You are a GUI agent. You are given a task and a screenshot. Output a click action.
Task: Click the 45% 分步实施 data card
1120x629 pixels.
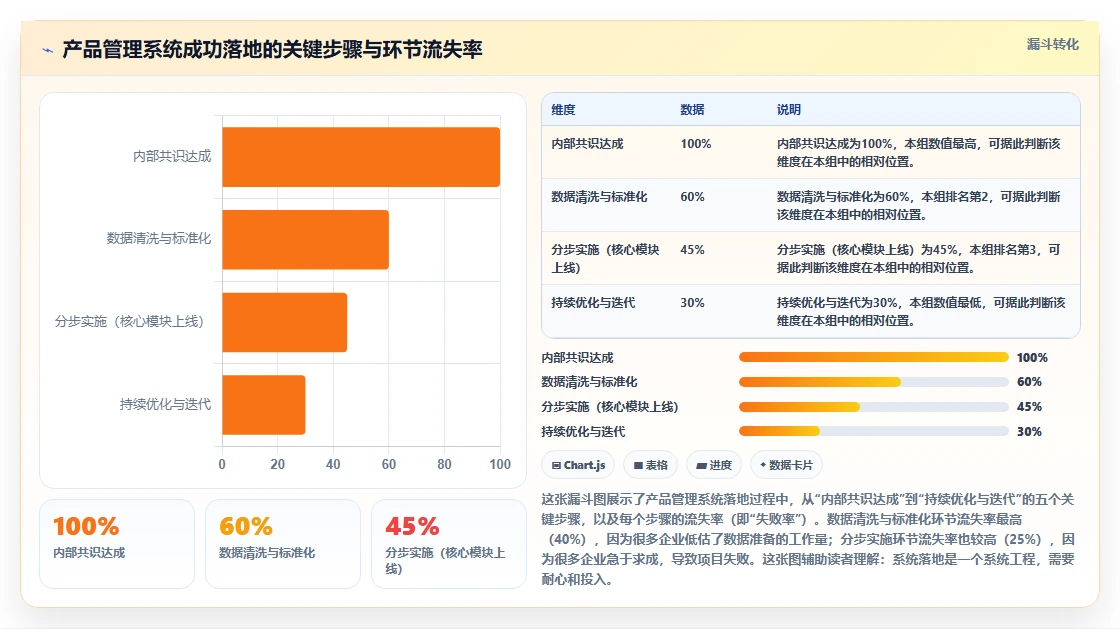tap(449, 544)
